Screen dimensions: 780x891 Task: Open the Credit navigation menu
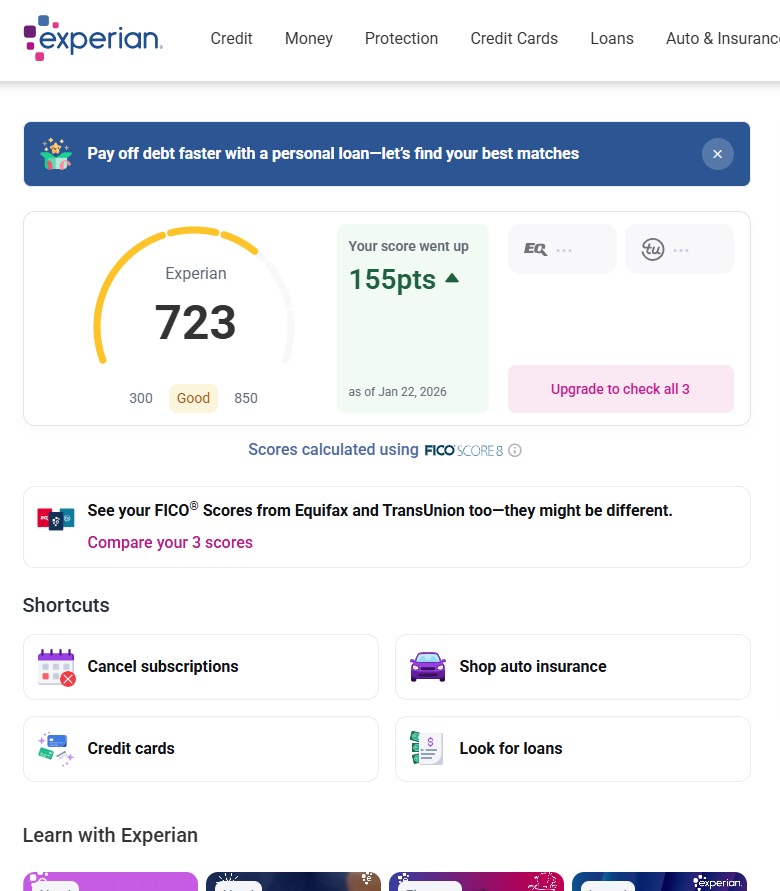click(231, 39)
